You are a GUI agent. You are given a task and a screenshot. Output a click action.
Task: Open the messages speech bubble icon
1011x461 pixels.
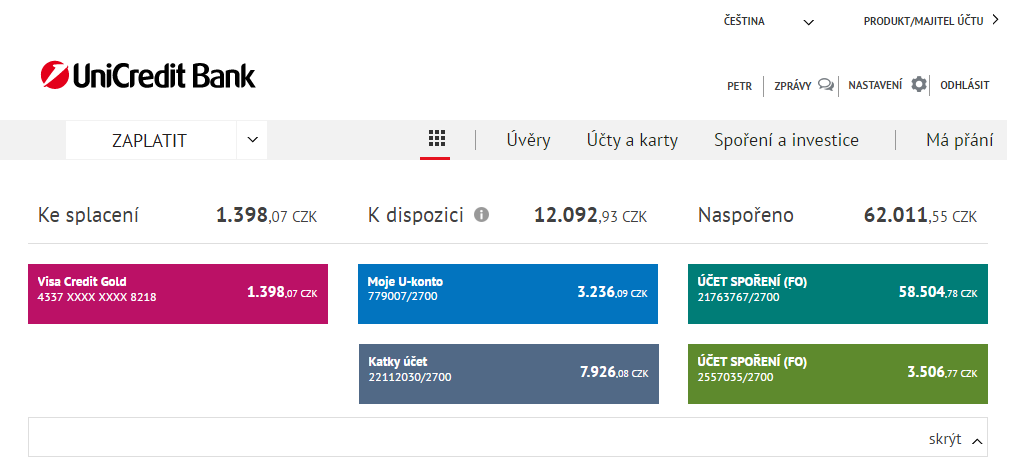point(825,84)
